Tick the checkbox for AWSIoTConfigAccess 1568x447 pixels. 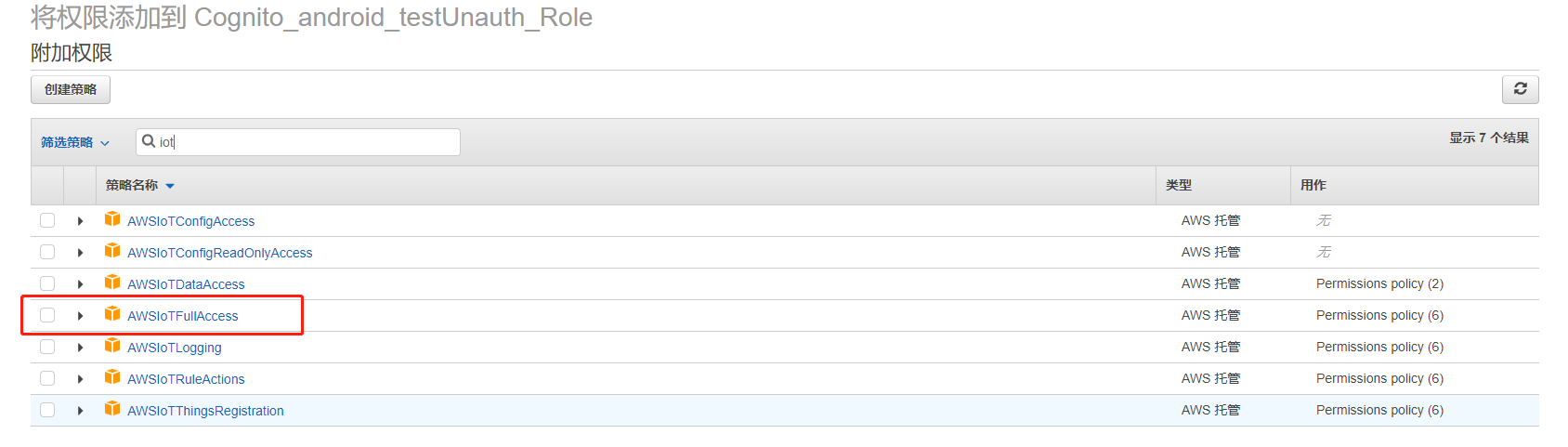point(47,220)
